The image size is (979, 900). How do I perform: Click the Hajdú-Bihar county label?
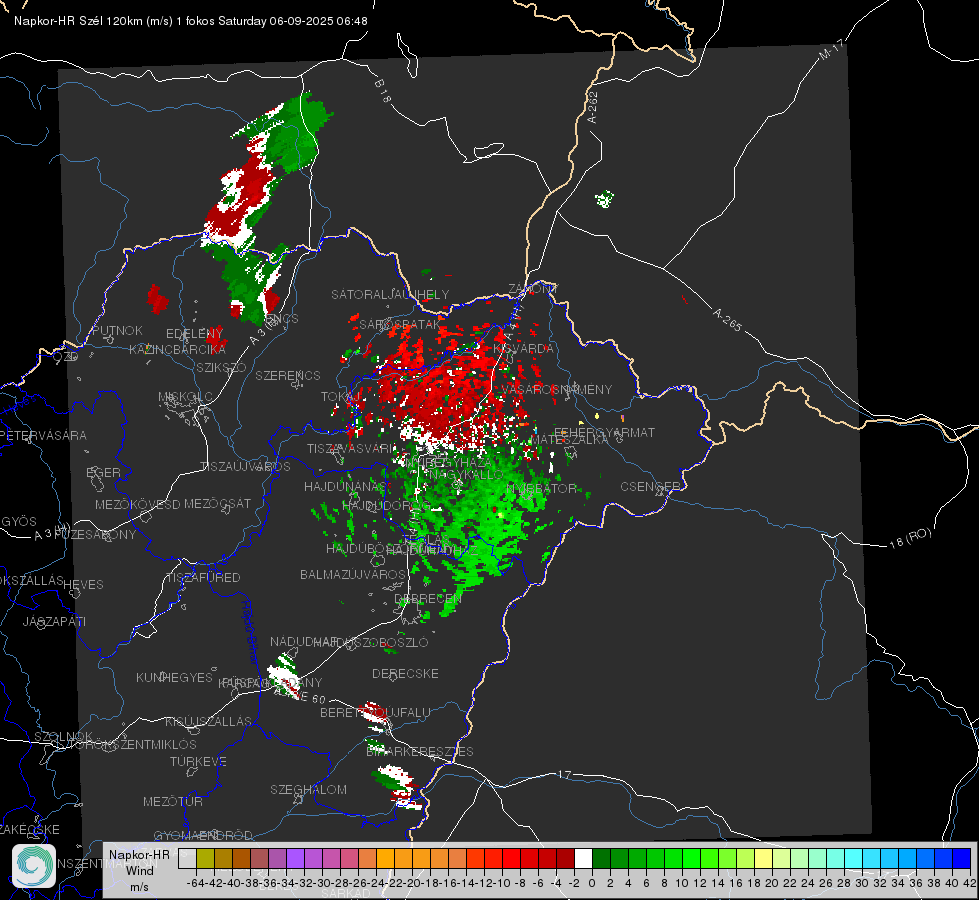[x=249, y=632]
